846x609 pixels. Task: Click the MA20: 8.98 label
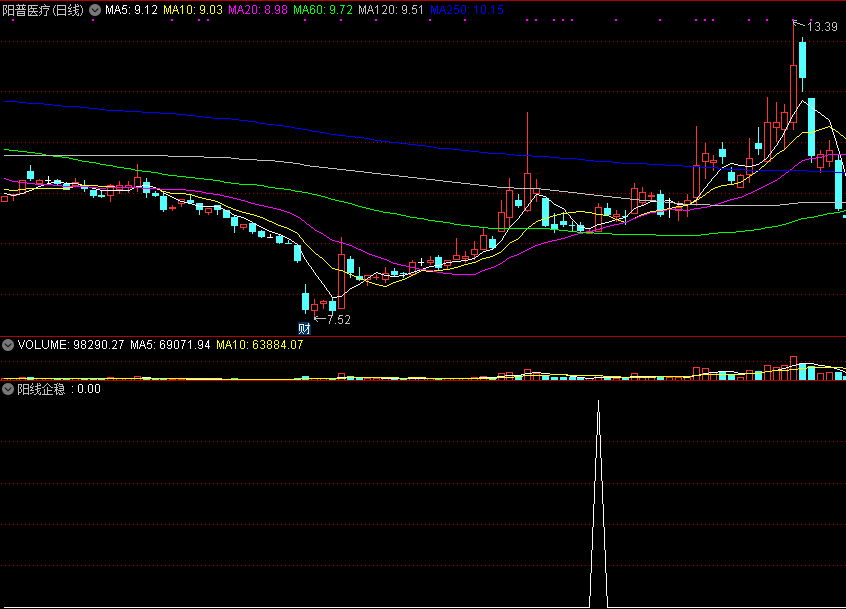tap(258, 10)
